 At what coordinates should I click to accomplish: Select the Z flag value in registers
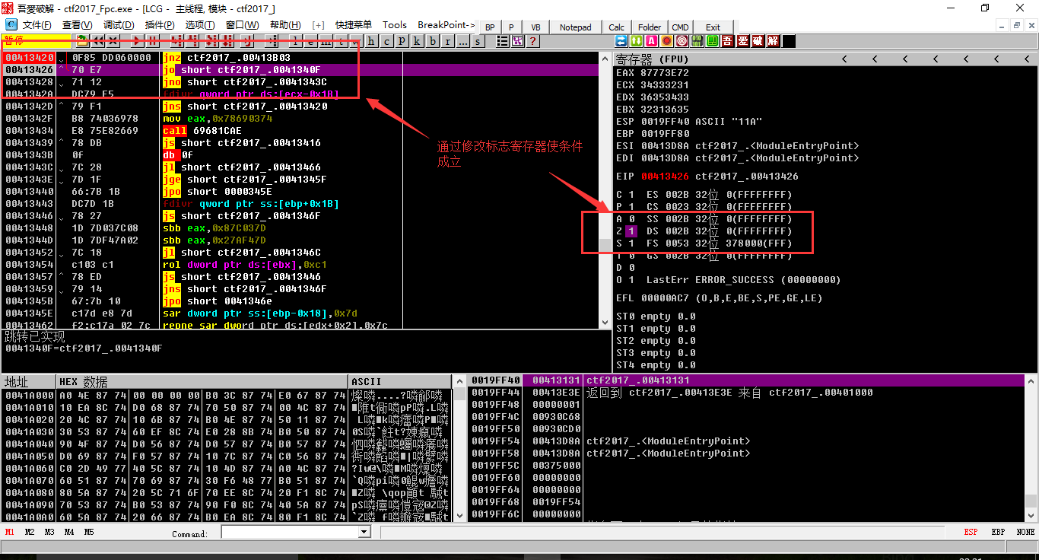pyautogui.click(x=631, y=231)
